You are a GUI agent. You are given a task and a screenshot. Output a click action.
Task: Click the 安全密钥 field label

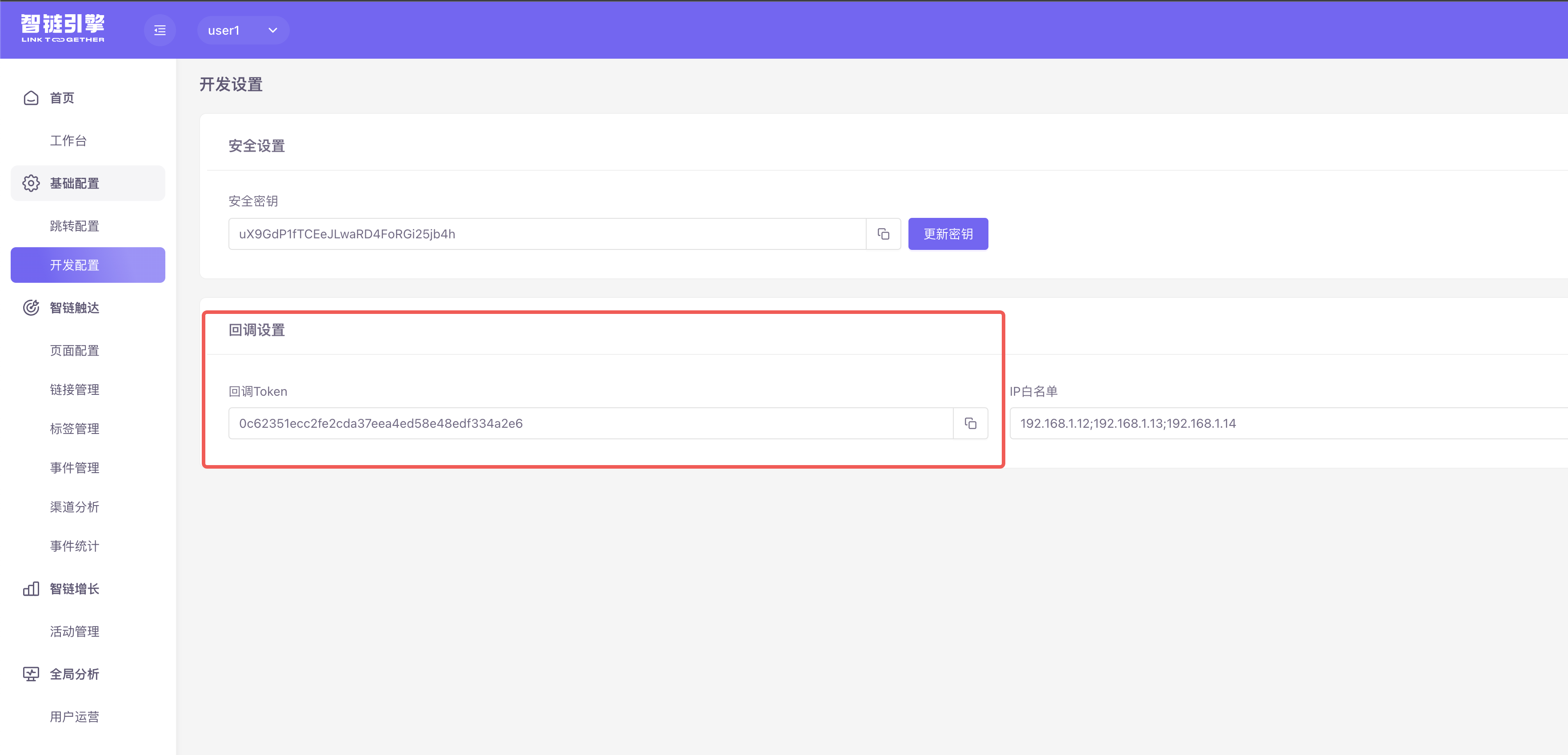click(253, 201)
